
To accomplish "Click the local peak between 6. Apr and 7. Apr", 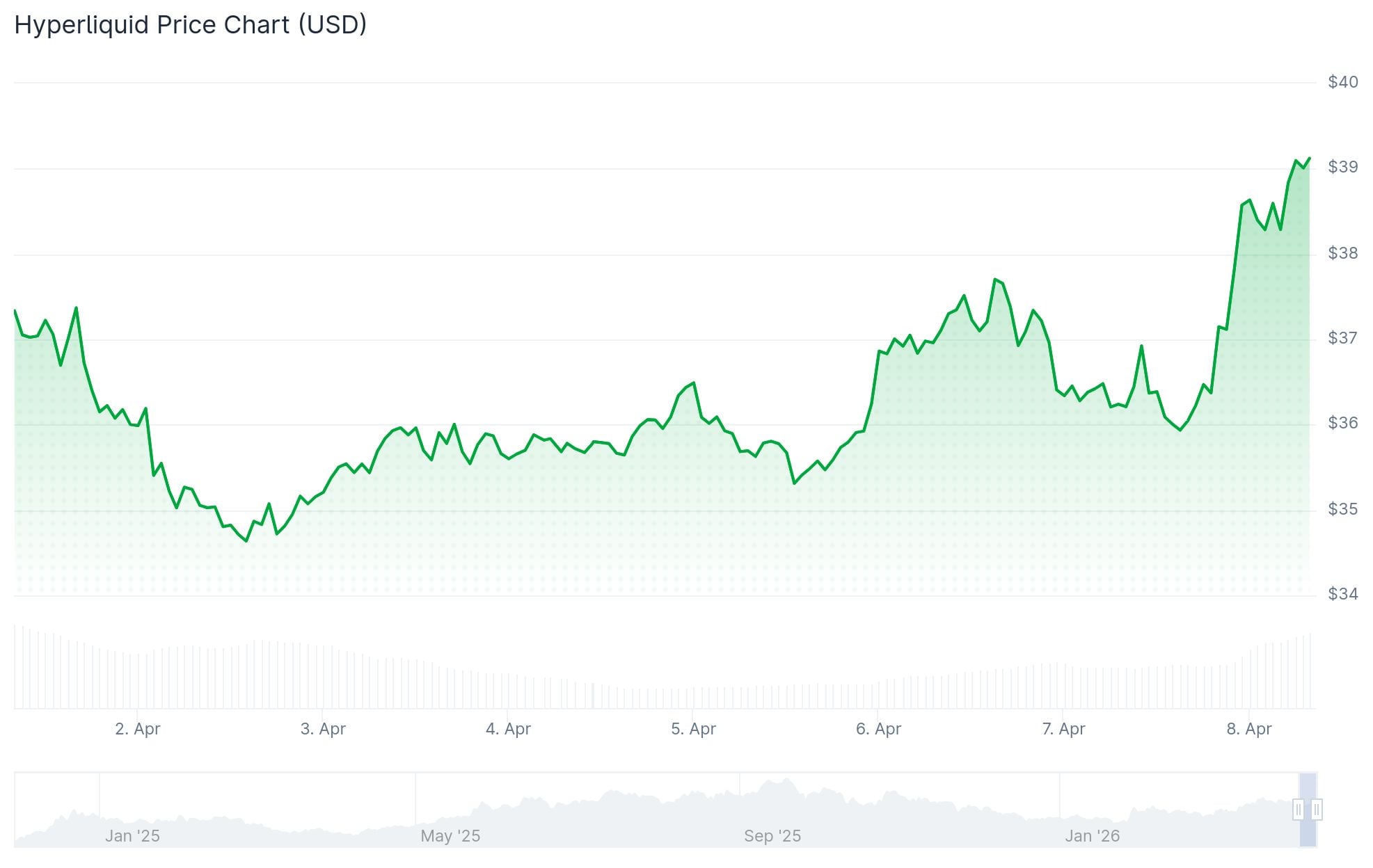I will (x=995, y=277).
